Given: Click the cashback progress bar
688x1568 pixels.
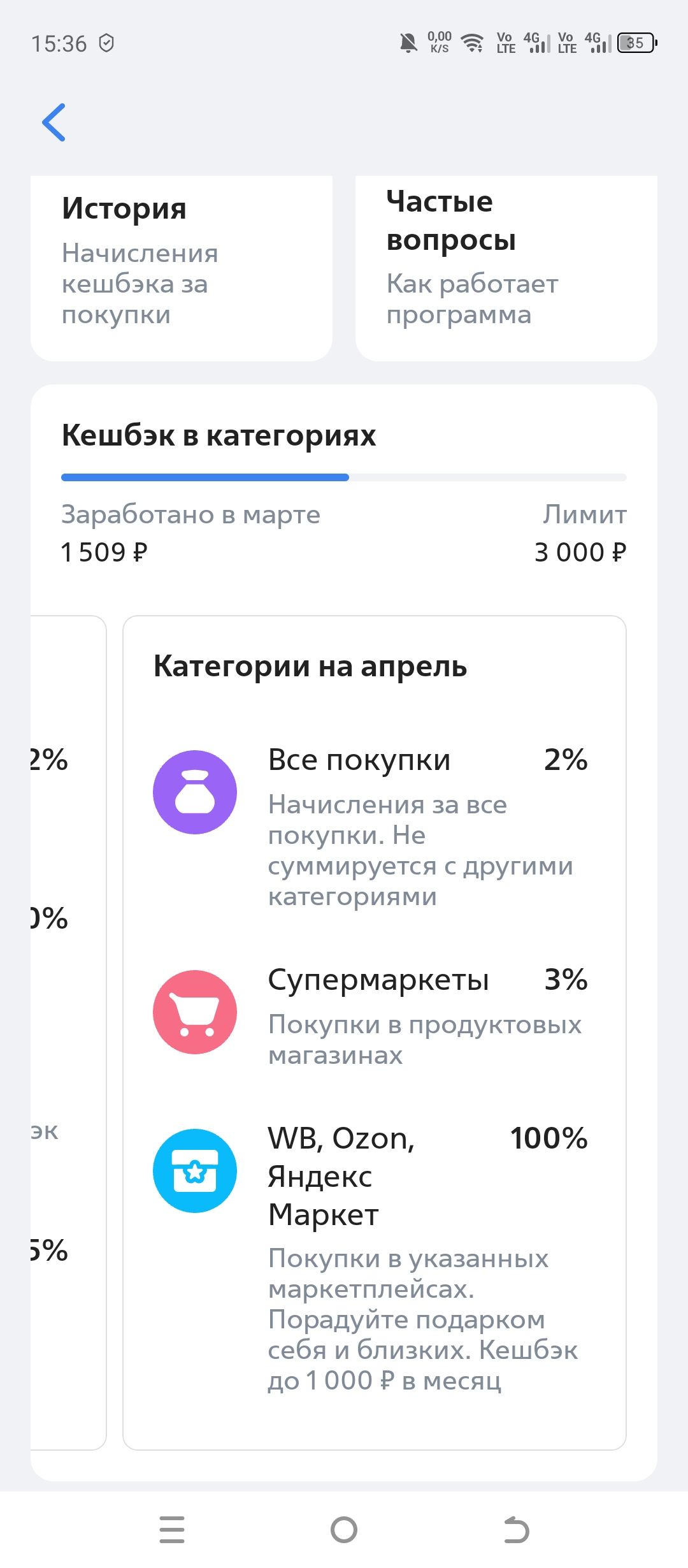Looking at the screenshot, I should tap(344, 477).
